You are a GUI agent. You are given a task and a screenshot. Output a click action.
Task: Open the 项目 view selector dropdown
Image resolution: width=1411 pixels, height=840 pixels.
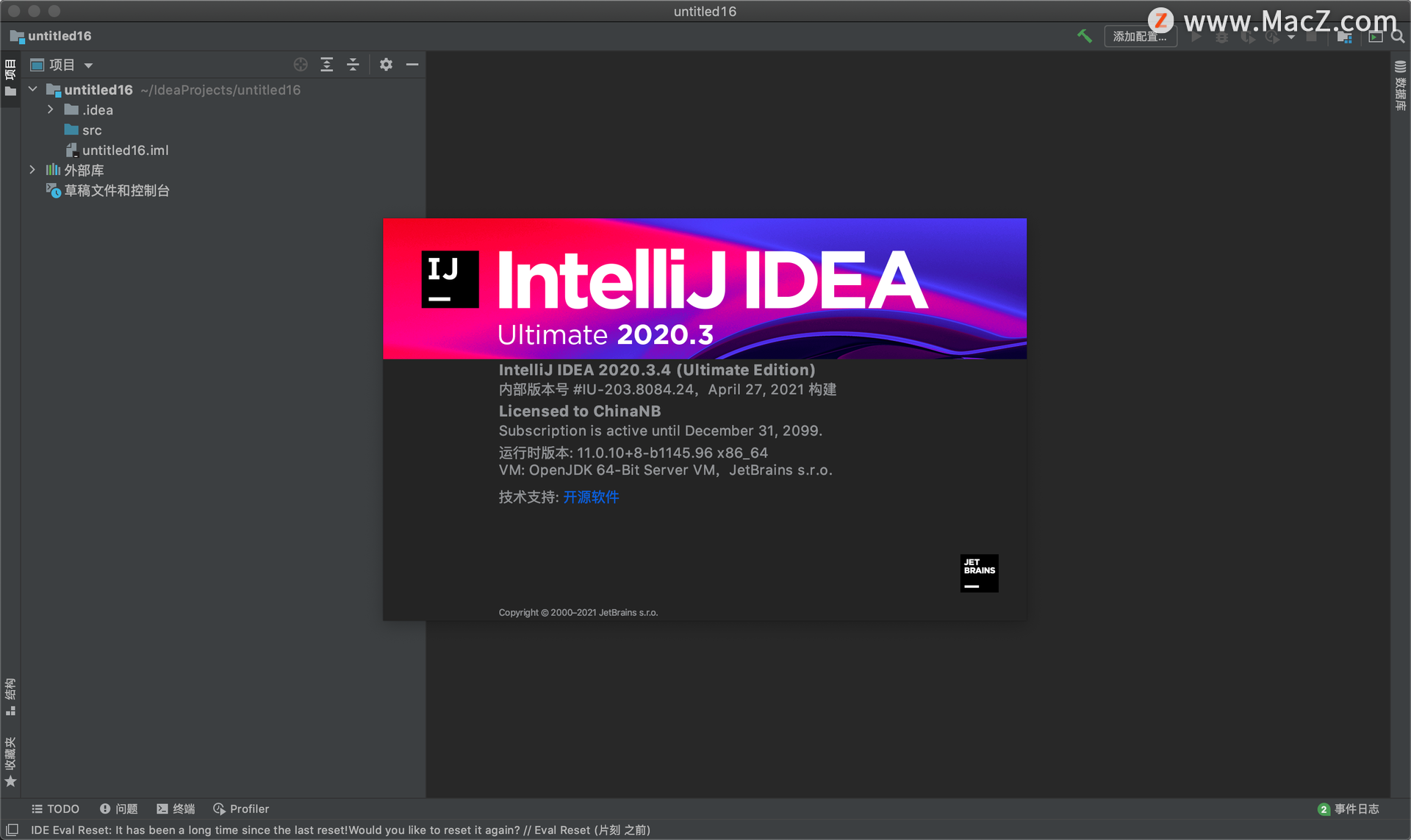tap(62, 65)
